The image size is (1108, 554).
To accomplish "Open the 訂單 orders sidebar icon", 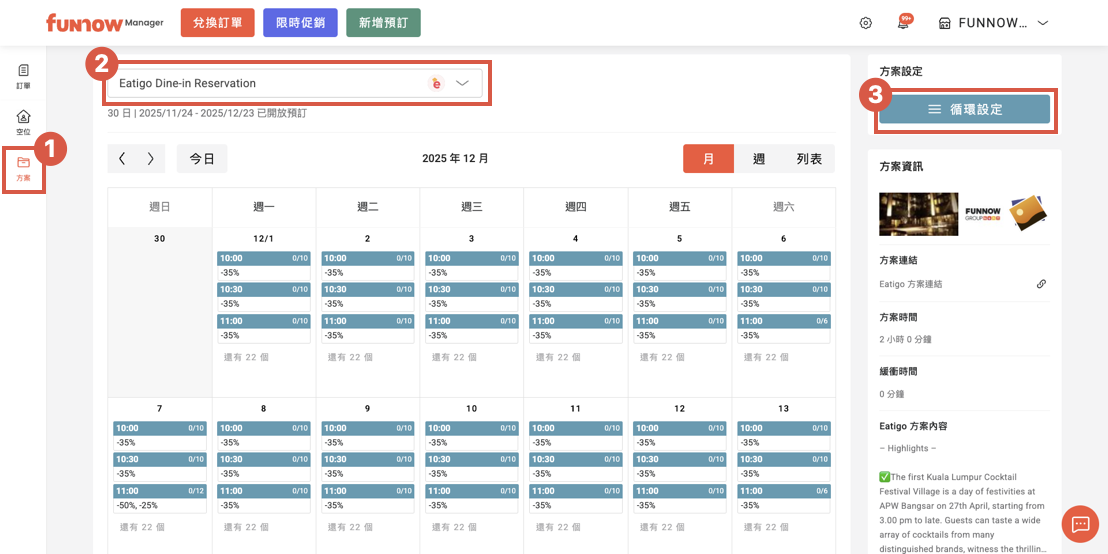I will (x=23, y=75).
